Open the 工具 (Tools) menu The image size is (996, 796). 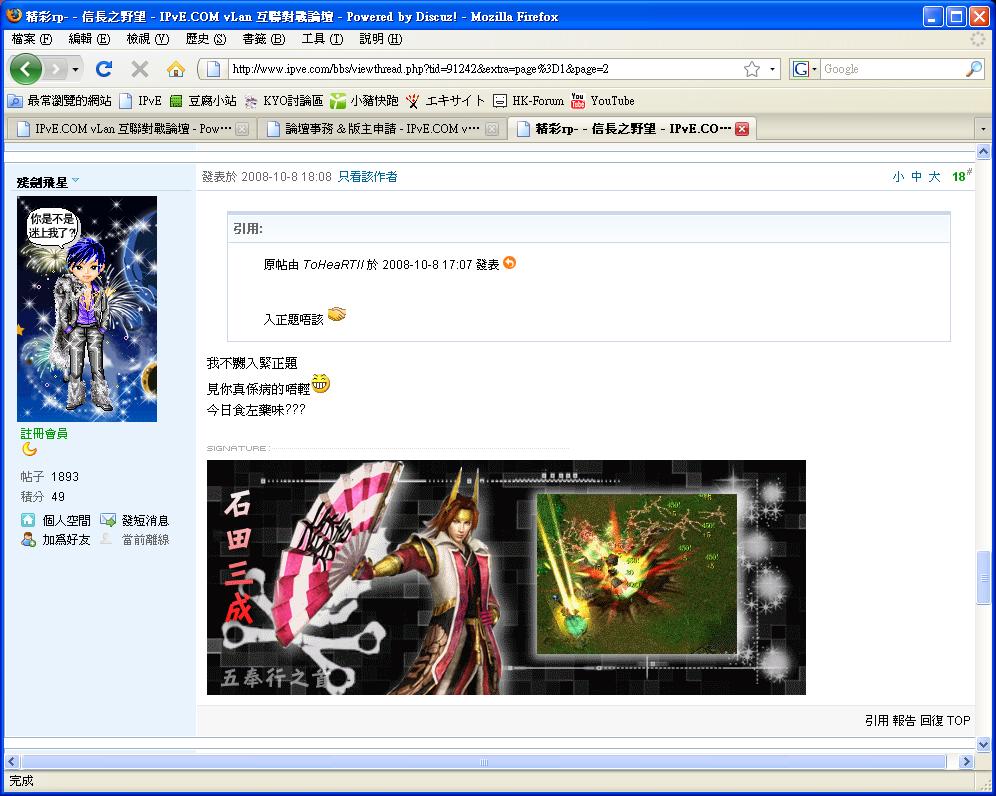click(x=322, y=39)
